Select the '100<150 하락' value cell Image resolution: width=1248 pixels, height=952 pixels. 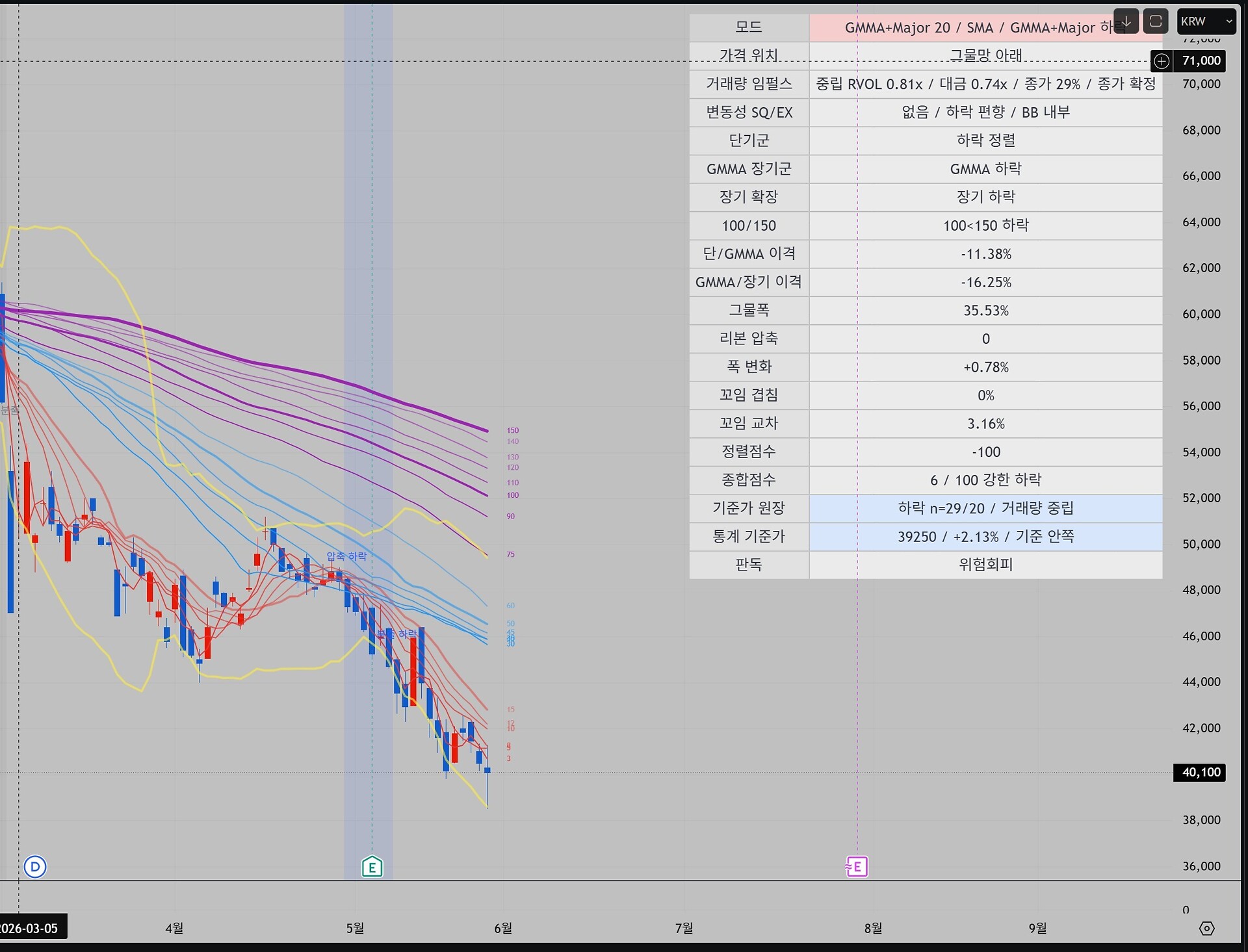tap(985, 225)
